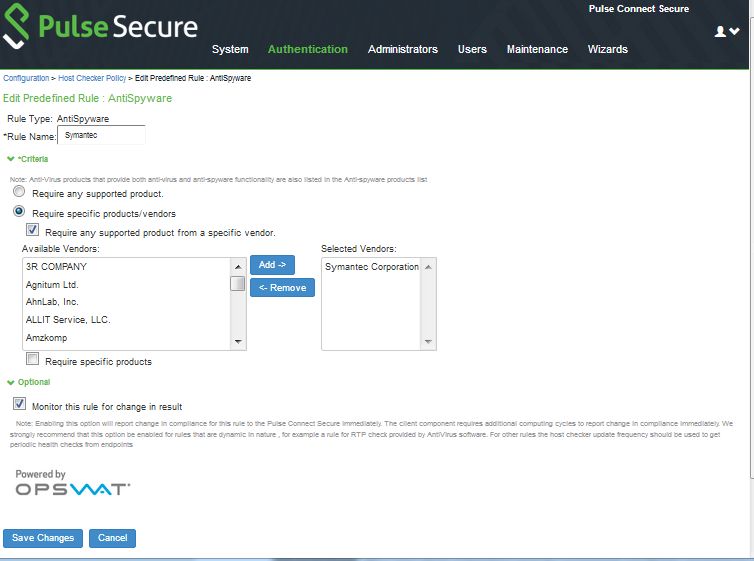Select AhnLab, Inc. vendor

pos(126,302)
